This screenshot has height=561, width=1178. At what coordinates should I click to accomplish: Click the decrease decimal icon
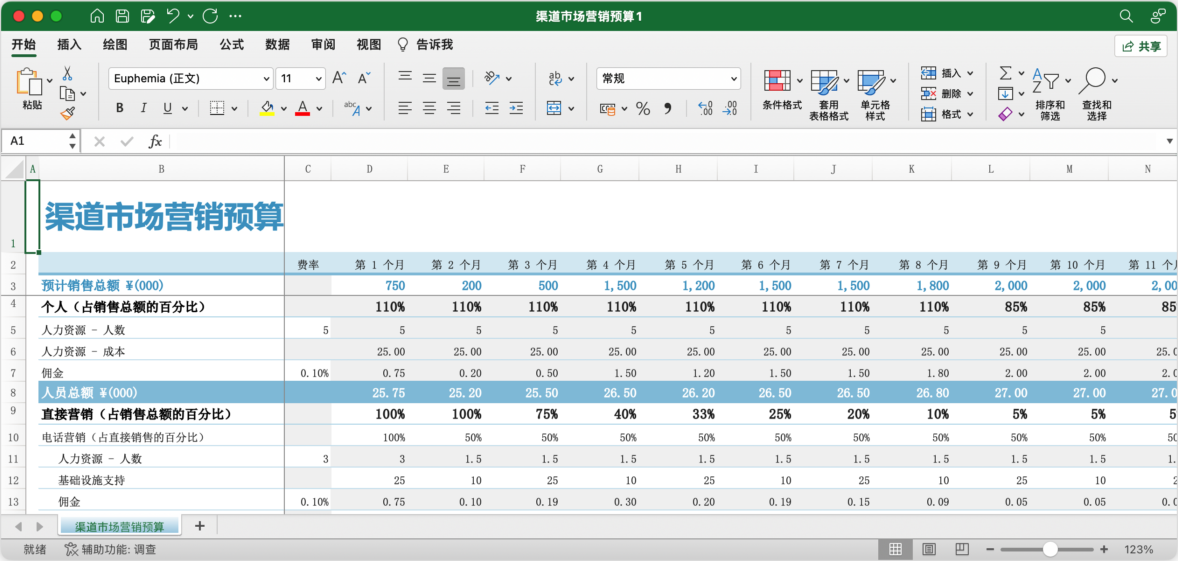(x=729, y=109)
